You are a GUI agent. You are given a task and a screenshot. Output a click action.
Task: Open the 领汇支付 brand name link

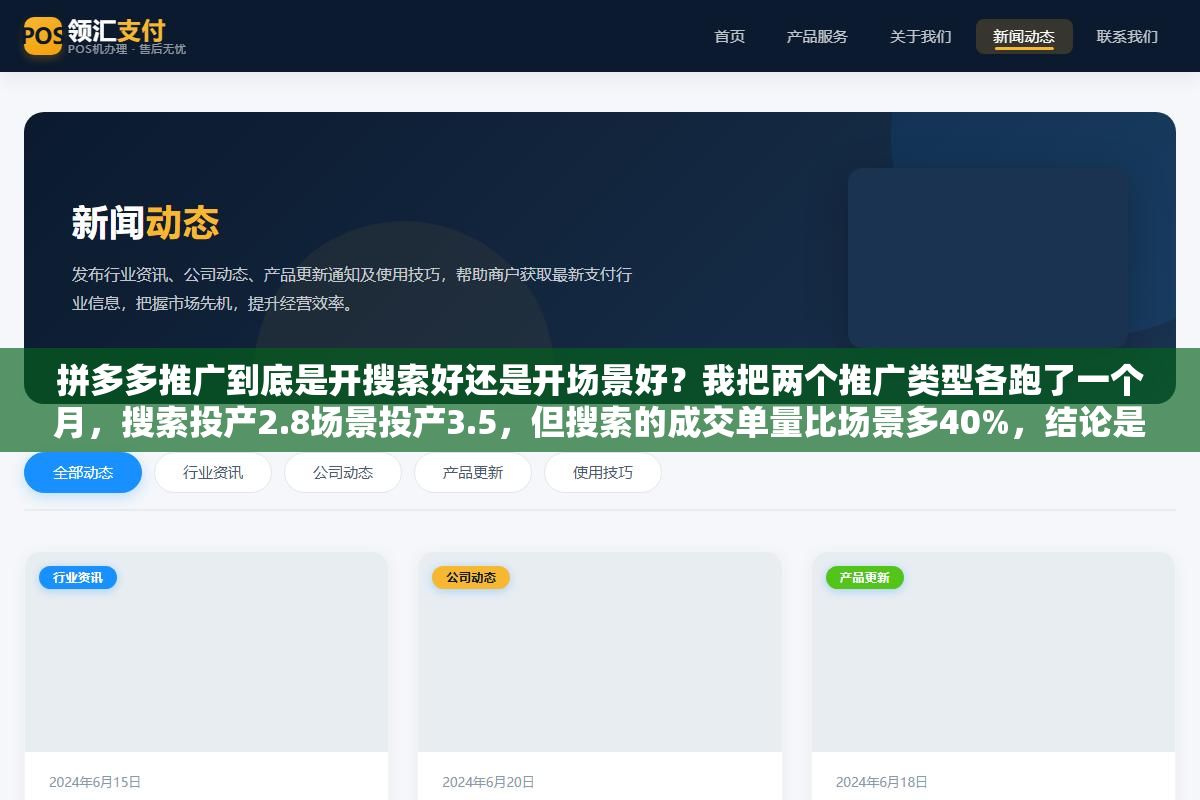pos(116,29)
